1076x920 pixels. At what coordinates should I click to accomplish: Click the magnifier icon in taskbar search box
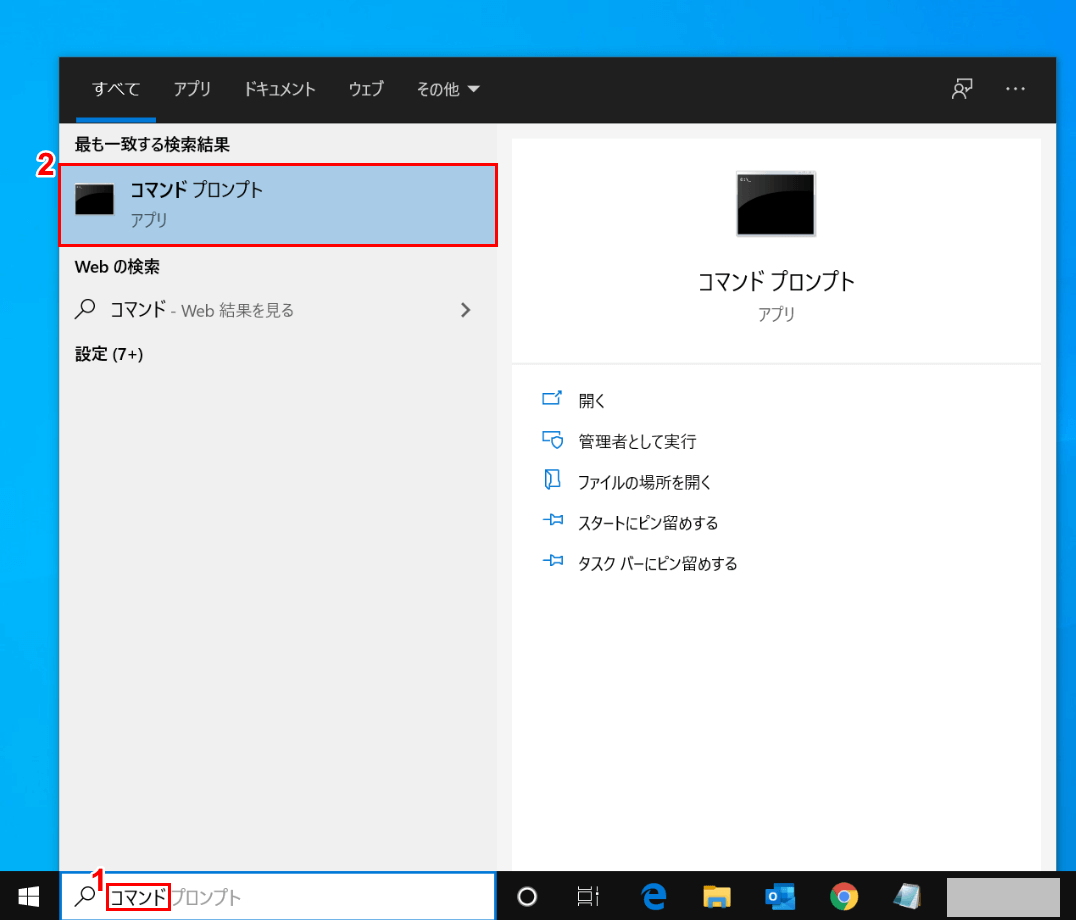85,895
